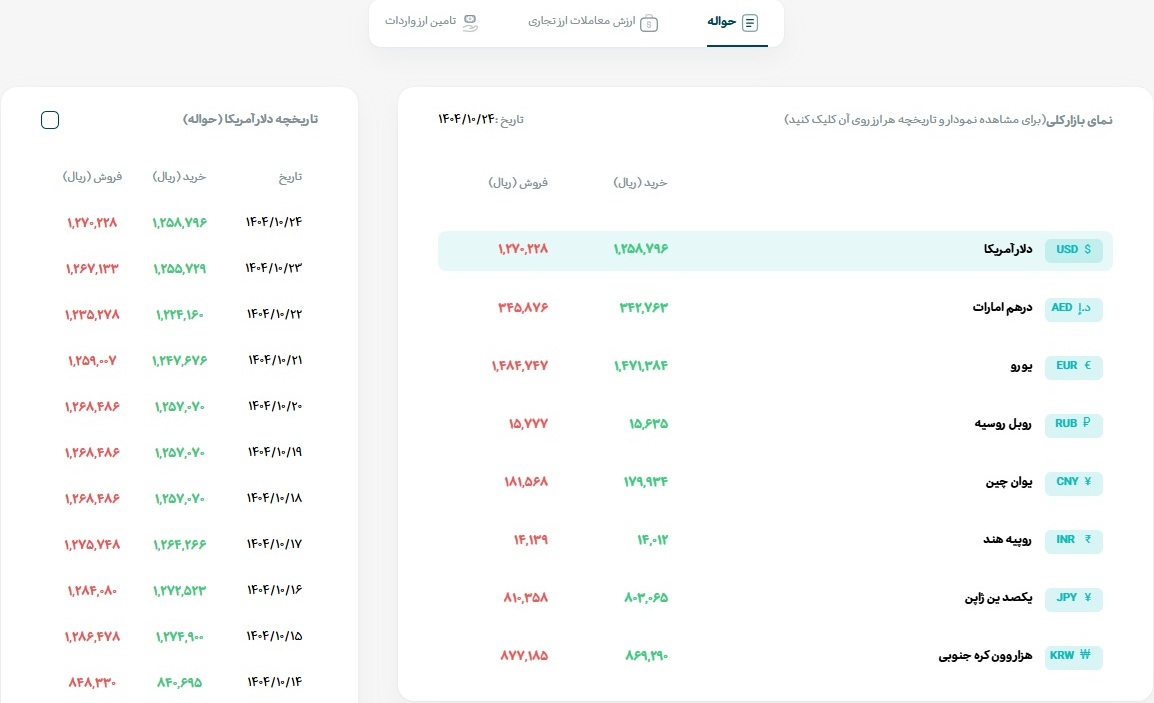This screenshot has height=703, width=1154.
Task: Open the ارزش معاملات ارز تجاری tab
Action: tap(593, 21)
